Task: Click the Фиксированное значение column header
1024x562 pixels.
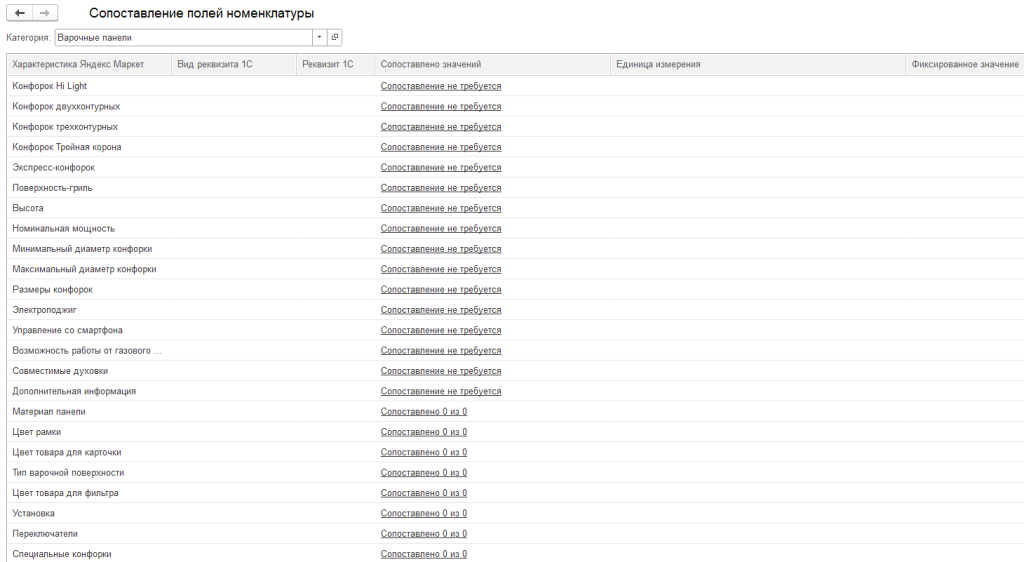Action: 965,64
